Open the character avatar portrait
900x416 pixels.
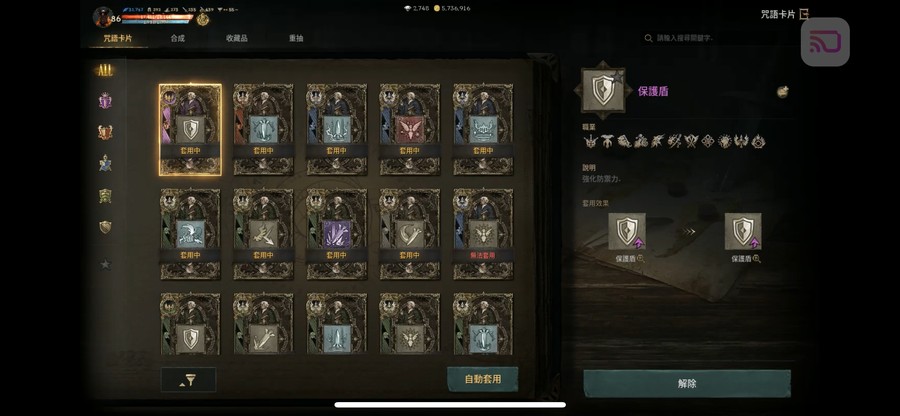[103, 17]
